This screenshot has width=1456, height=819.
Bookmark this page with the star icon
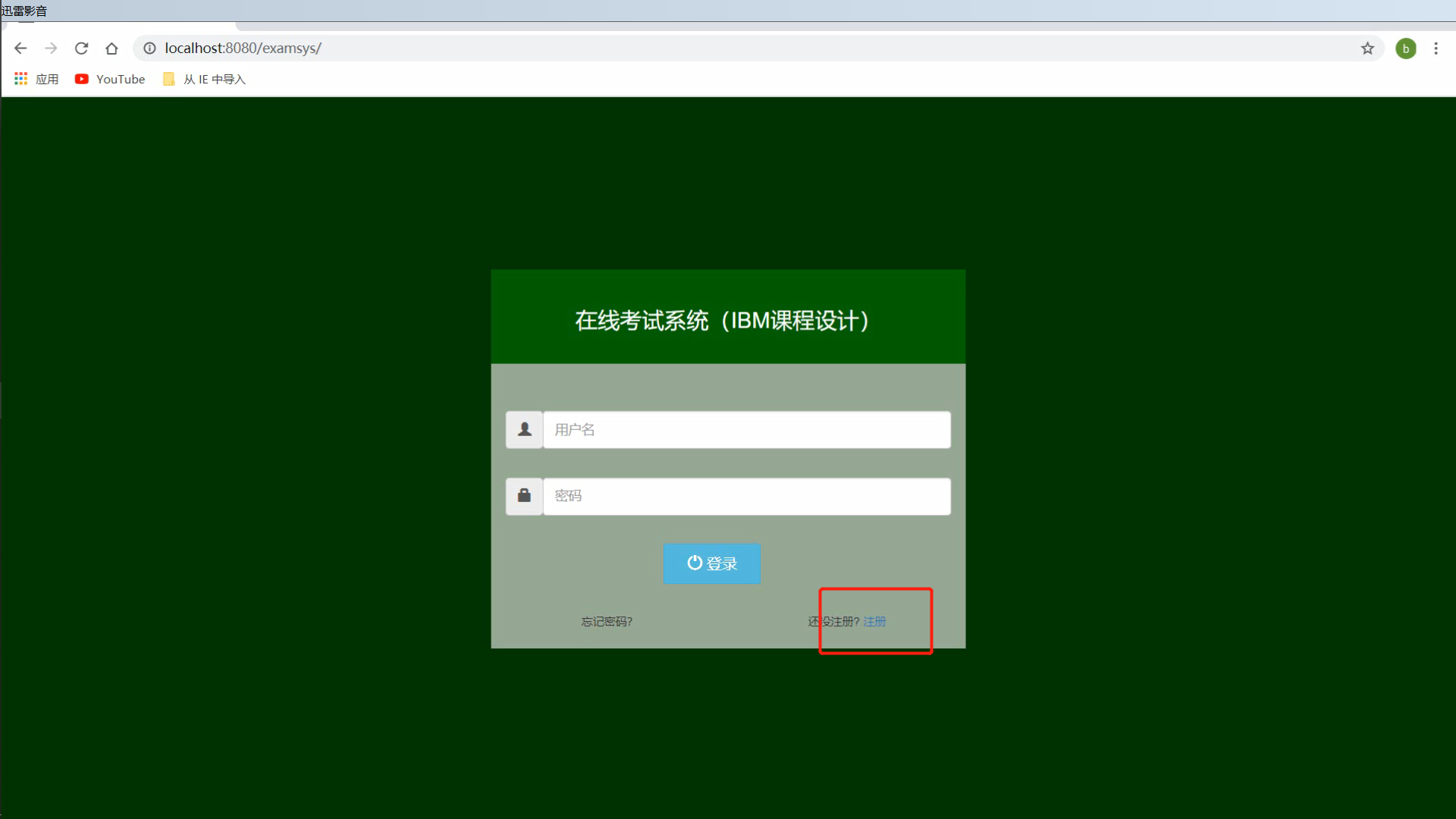[1367, 49]
